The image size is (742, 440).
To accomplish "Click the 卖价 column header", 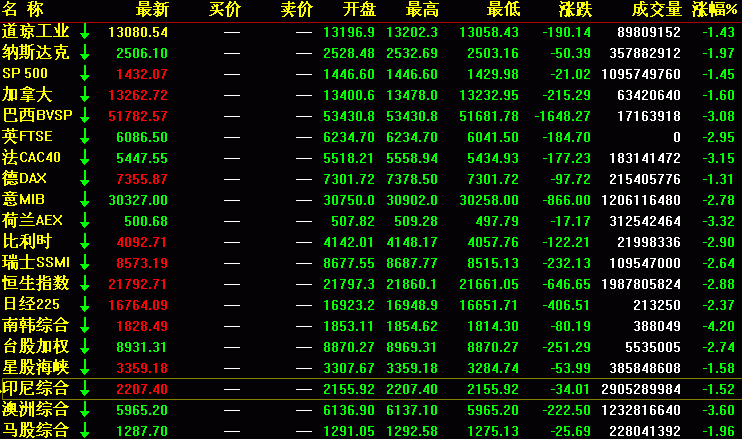I will coord(297,9).
